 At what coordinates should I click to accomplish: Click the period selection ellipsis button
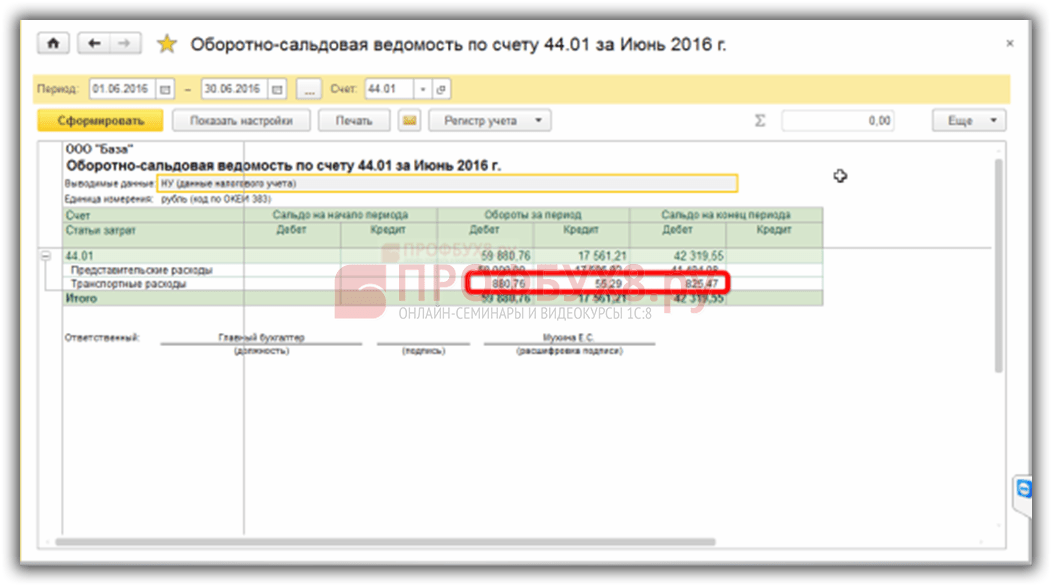click(x=309, y=89)
